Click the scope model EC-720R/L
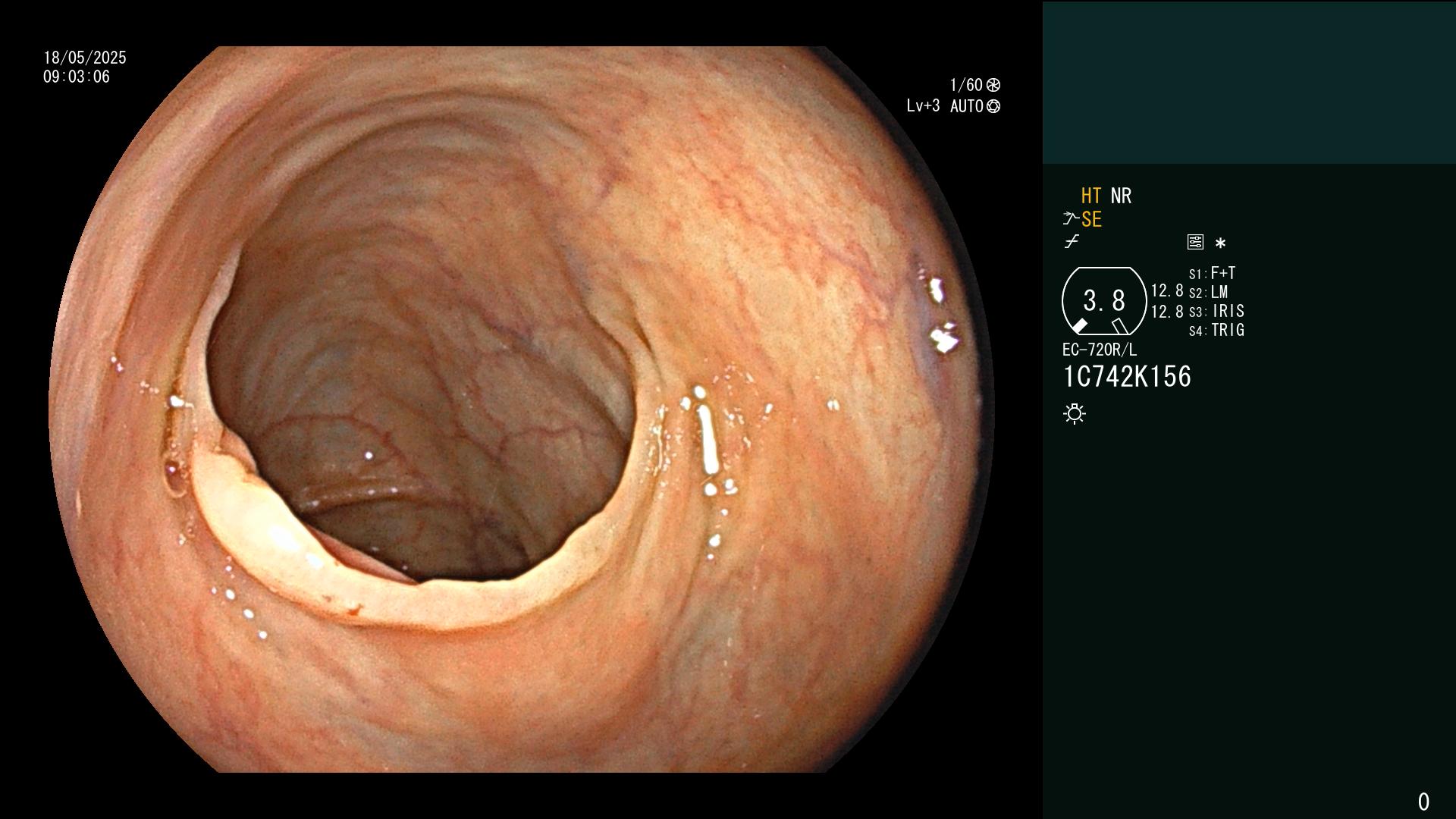1456x819 pixels. click(1100, 350)
